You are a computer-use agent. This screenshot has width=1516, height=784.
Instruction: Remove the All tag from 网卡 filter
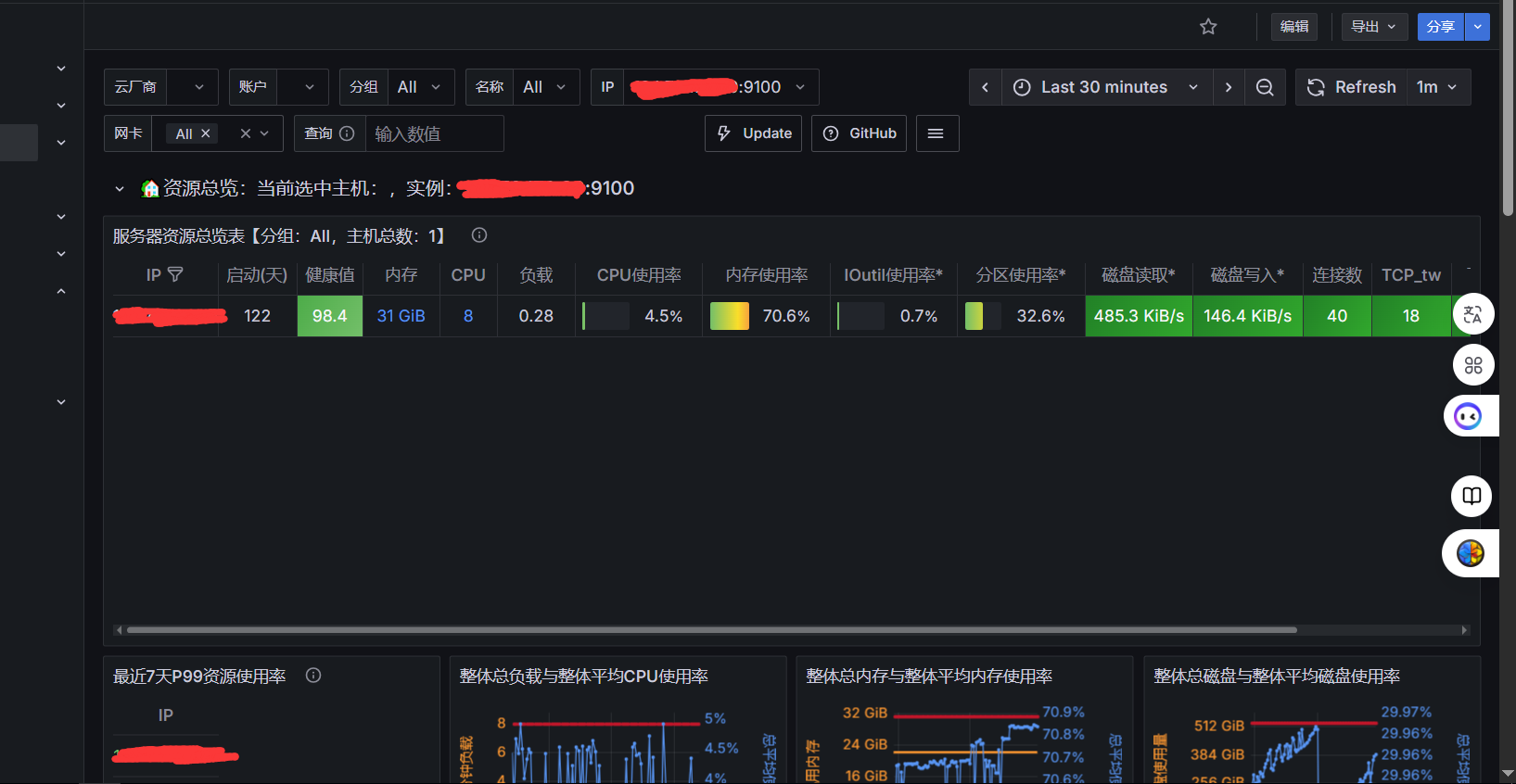tap(206, 133)
